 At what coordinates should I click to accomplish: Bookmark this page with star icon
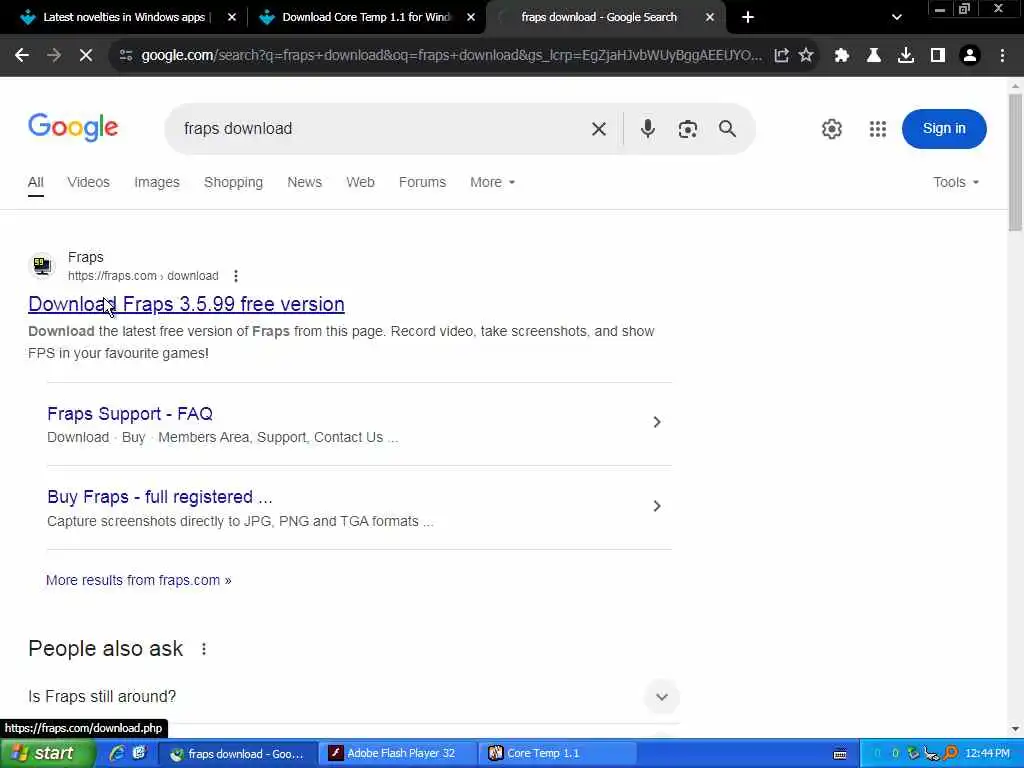point(806,56)
